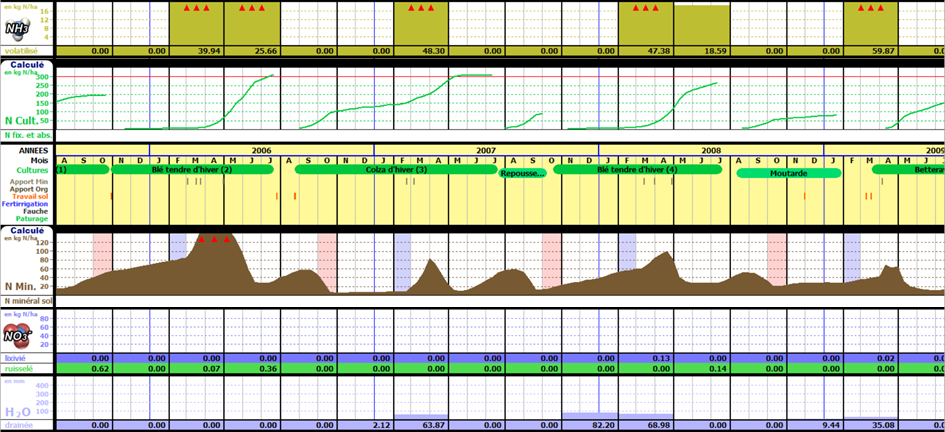The width and height of the screenshot is (945, 432).
Task: Click the 2007 year header
Action: tap(486, 150)
